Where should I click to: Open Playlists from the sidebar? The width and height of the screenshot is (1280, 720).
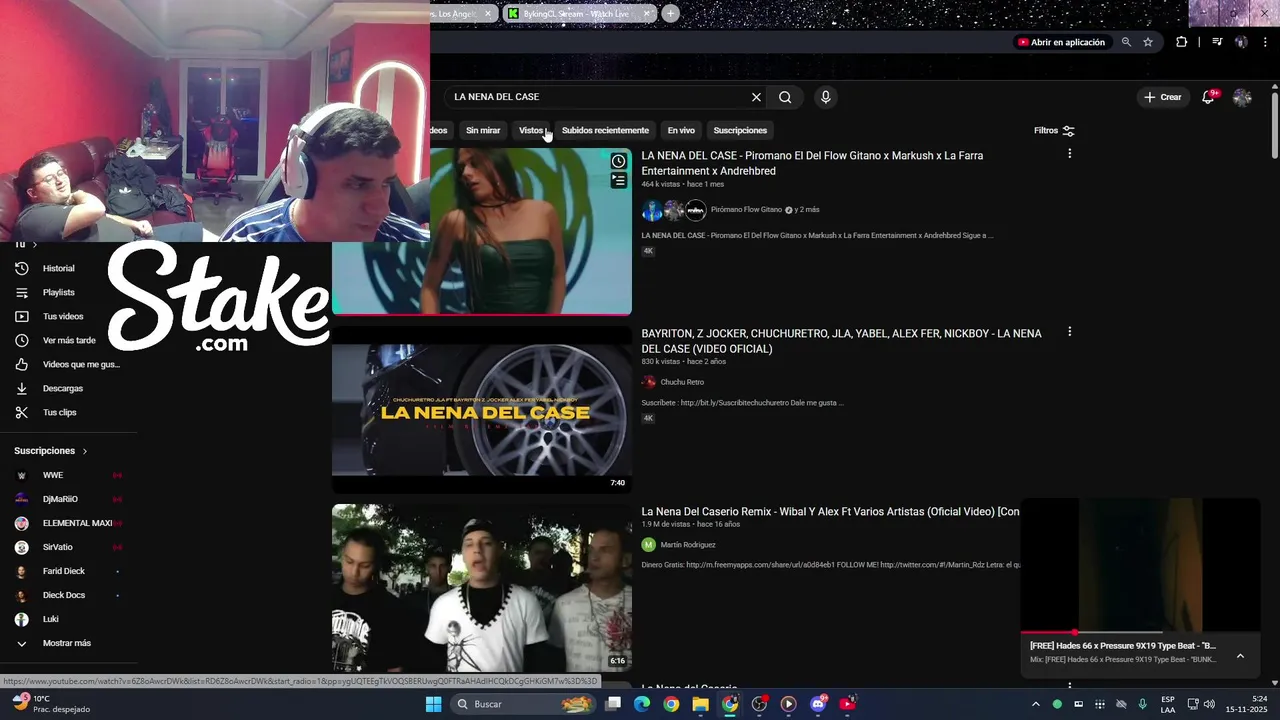58,292
